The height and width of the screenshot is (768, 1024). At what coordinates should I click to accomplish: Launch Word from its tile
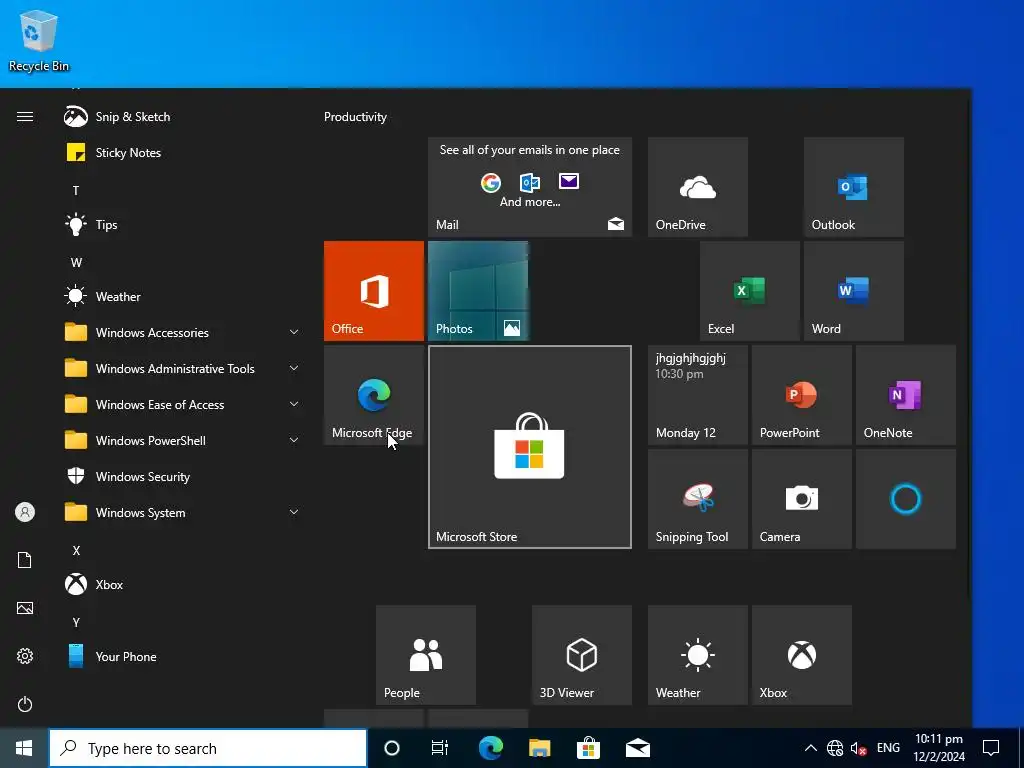854,291
